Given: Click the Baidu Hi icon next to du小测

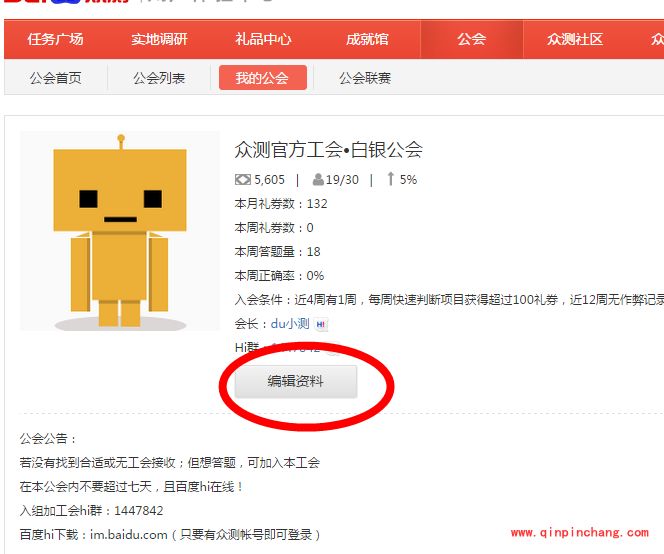Looking at the screenshot, I should pyautogui.click(x=321, y=324).
